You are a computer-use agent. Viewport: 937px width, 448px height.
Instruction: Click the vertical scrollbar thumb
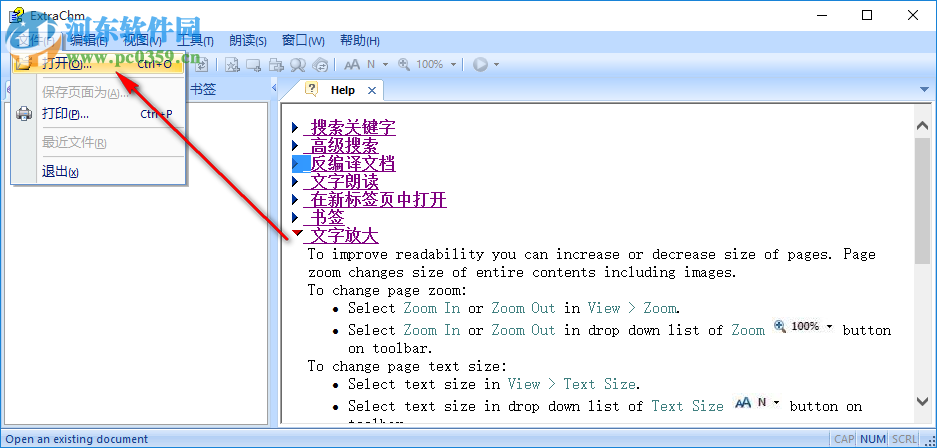[x=922, y=200]
